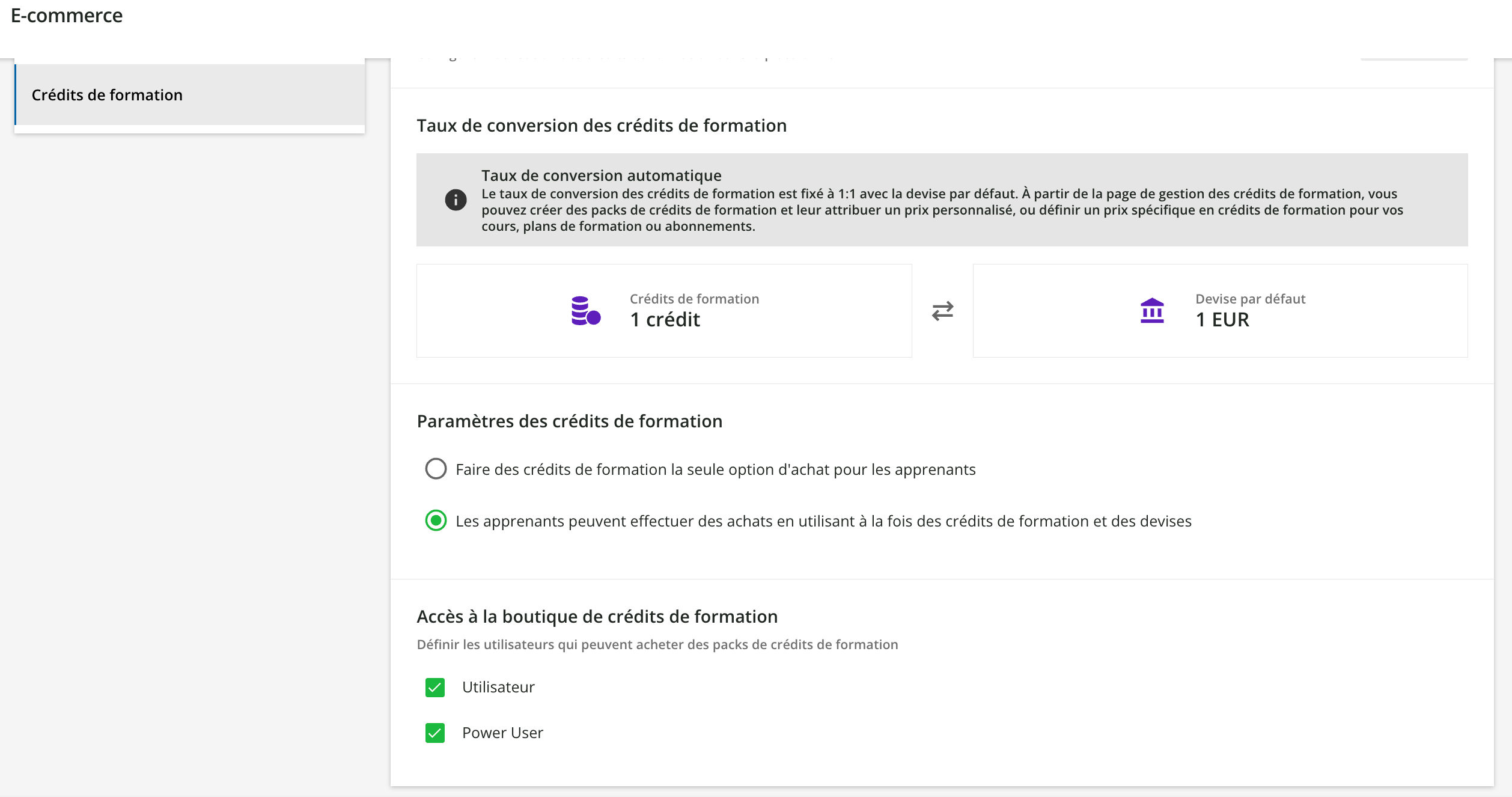Image resolution: width=1512 pixels, height=797 pixels.
Task: Click the purple coins credits icon
Action: click(x=585, y=311)
